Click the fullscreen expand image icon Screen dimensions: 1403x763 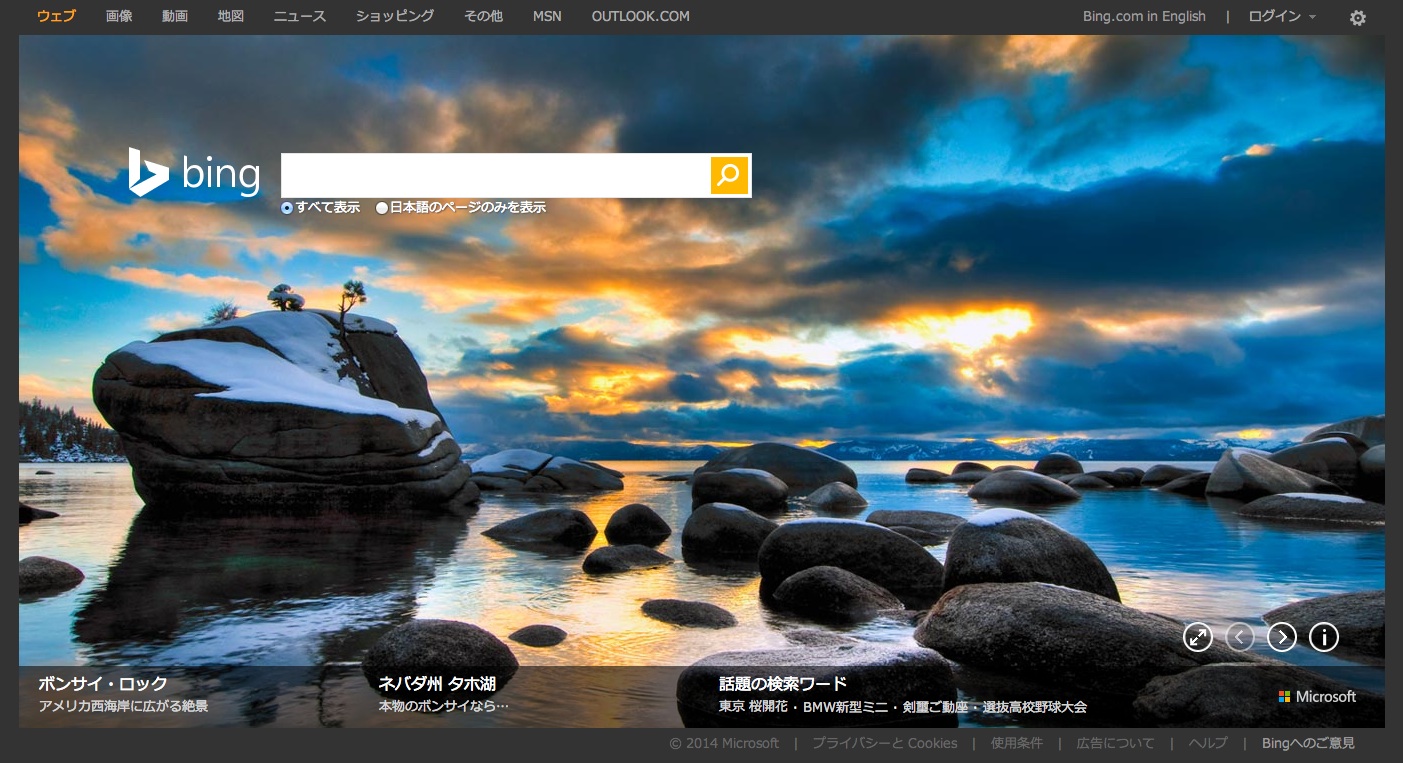click(1197, 637)
